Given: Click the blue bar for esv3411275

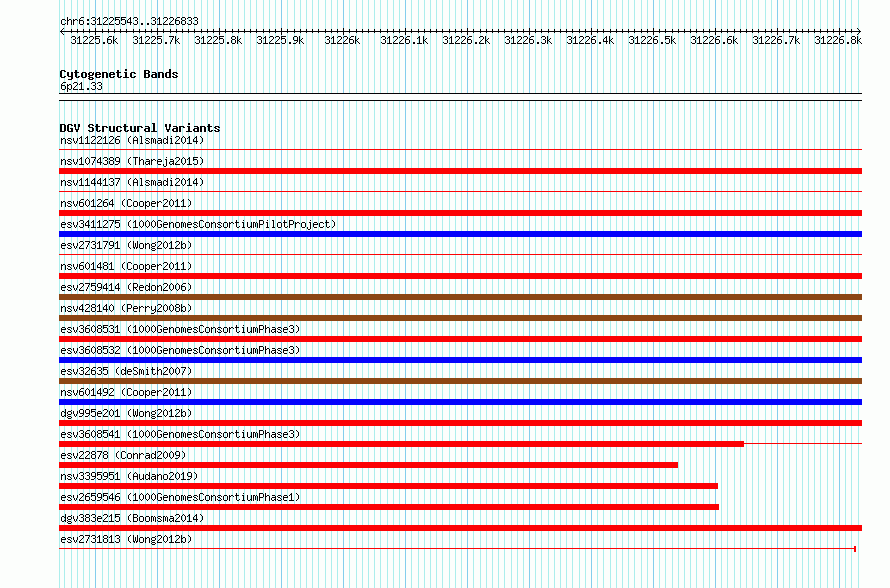Looking at the screenshot, I should 460,234.
